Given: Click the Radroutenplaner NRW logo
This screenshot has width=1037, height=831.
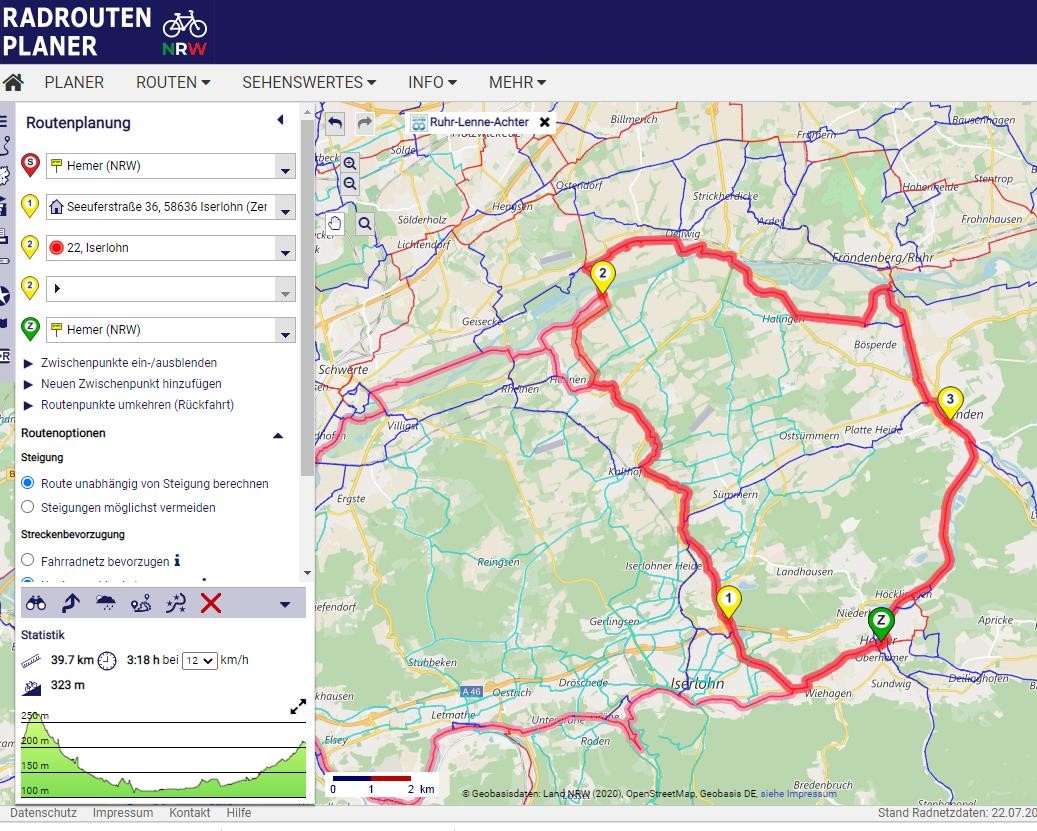Looking at the screenshot, I should (x=106, y=32).
